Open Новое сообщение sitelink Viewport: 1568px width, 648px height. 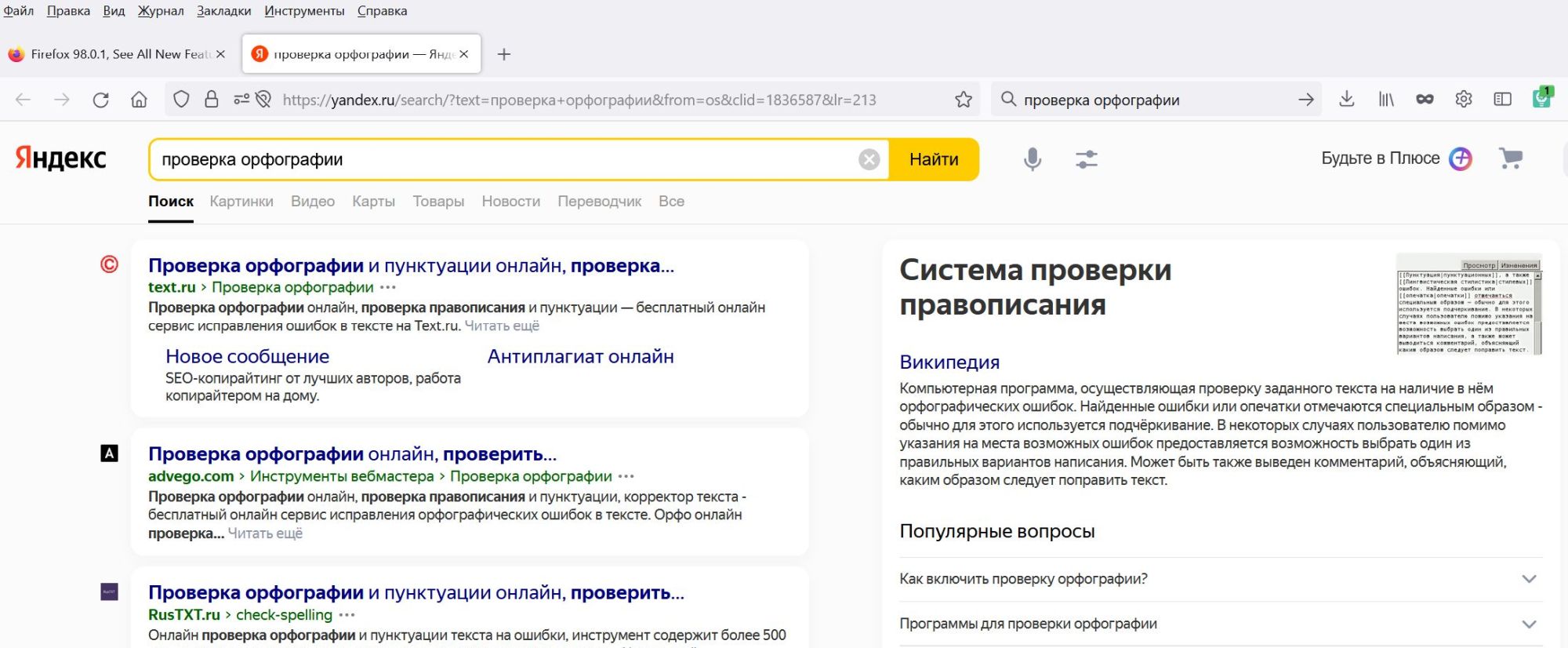pos(247,356)
